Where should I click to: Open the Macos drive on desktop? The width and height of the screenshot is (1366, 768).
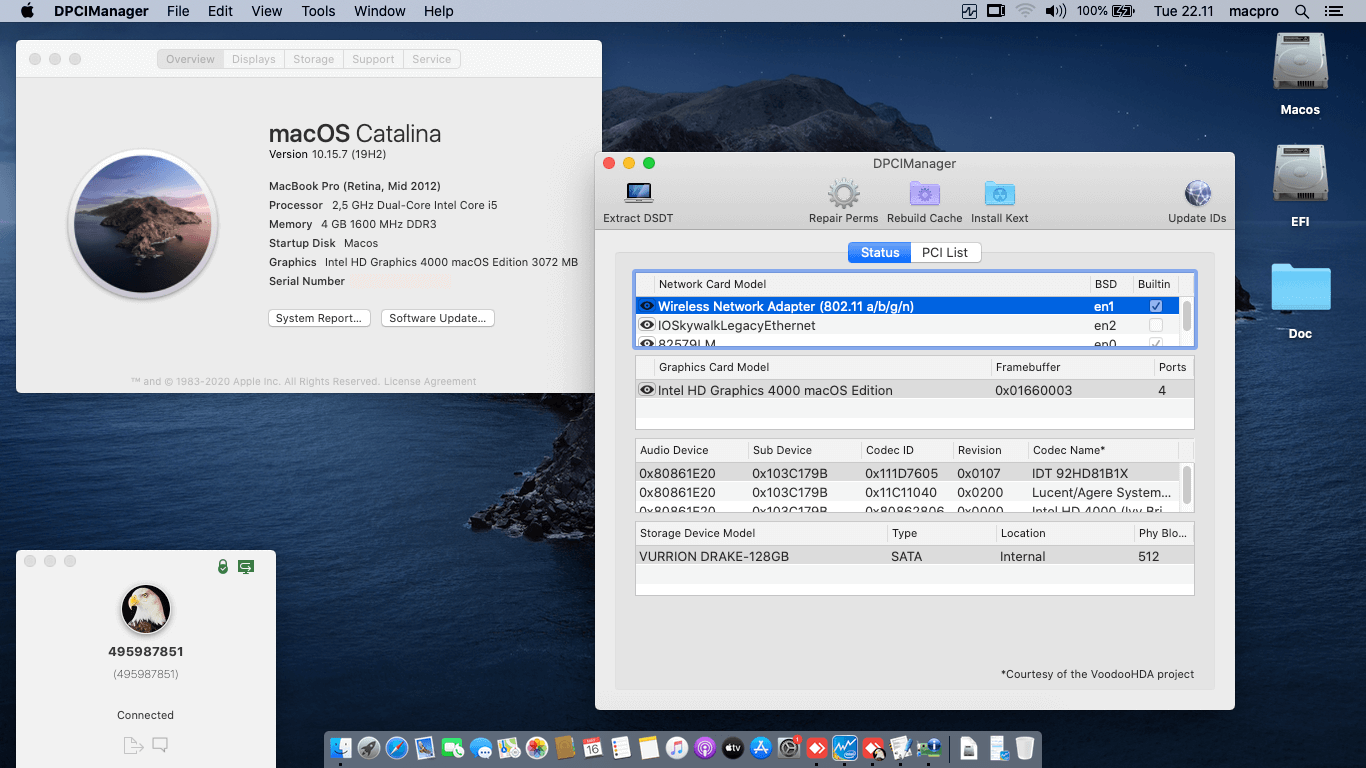[x=1300, y=63]
